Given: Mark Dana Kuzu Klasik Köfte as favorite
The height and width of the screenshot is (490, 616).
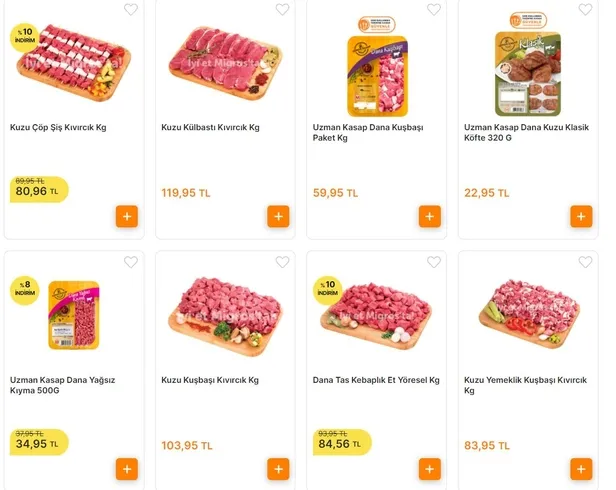Looking at the screenshot, I should coord(585,10).
